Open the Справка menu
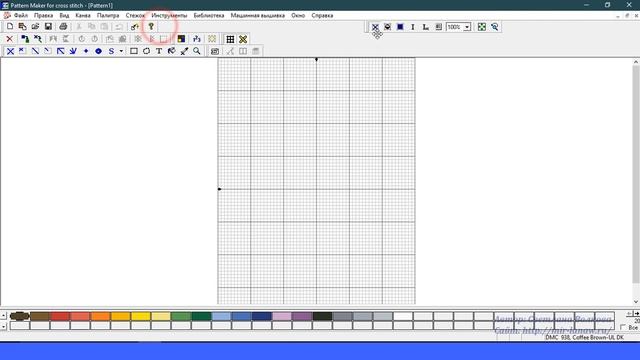Image resolution: width=640 pixels, height=360 pixels. coord(322,16)
